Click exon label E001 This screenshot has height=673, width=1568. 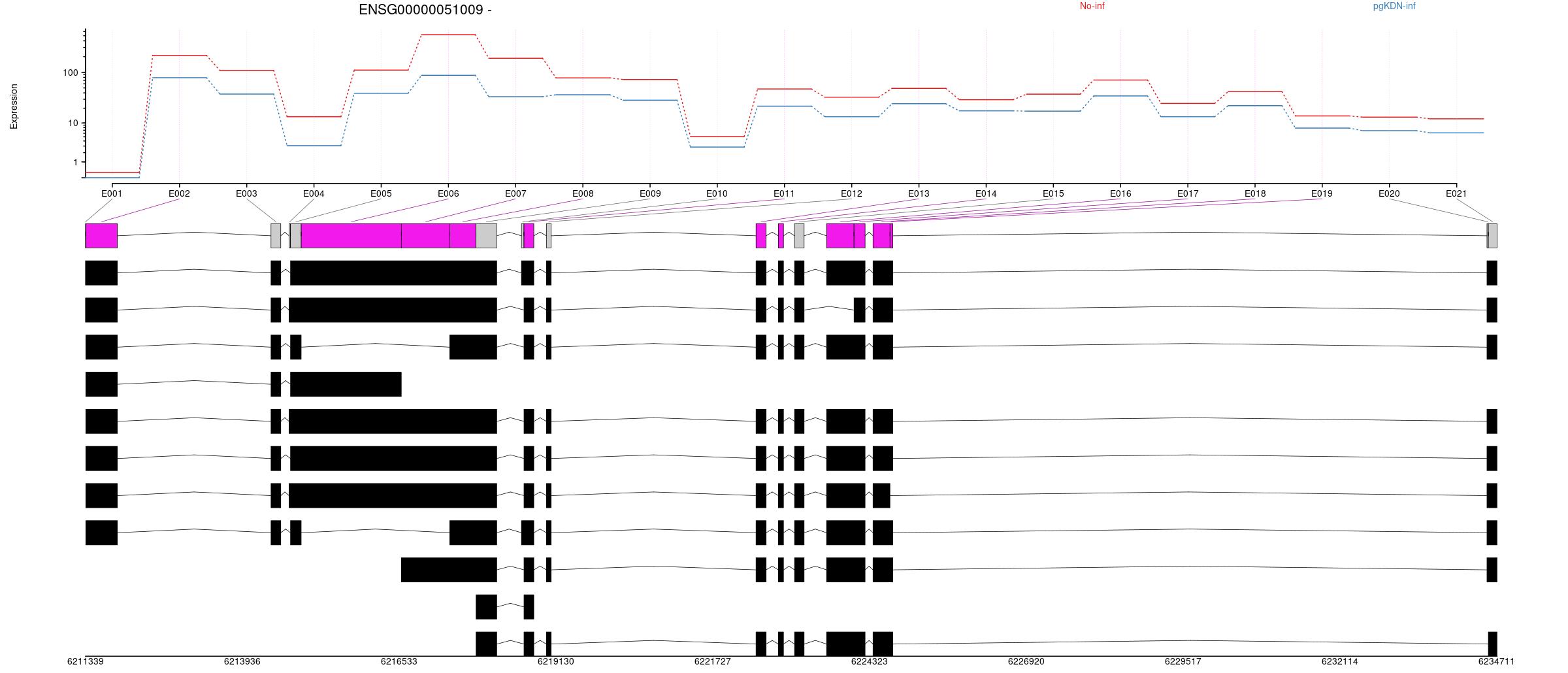[112, 193]
